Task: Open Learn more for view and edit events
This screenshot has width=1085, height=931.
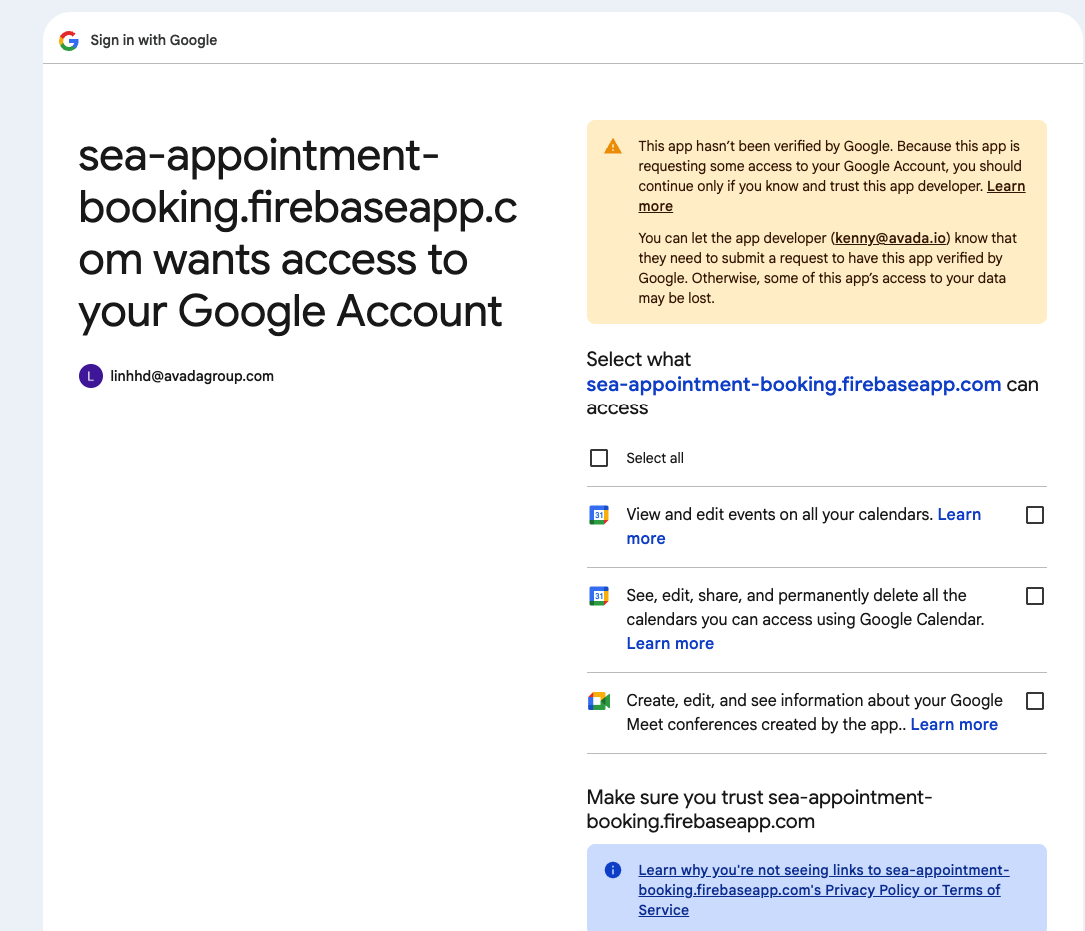Action: (x=958, y=515)
